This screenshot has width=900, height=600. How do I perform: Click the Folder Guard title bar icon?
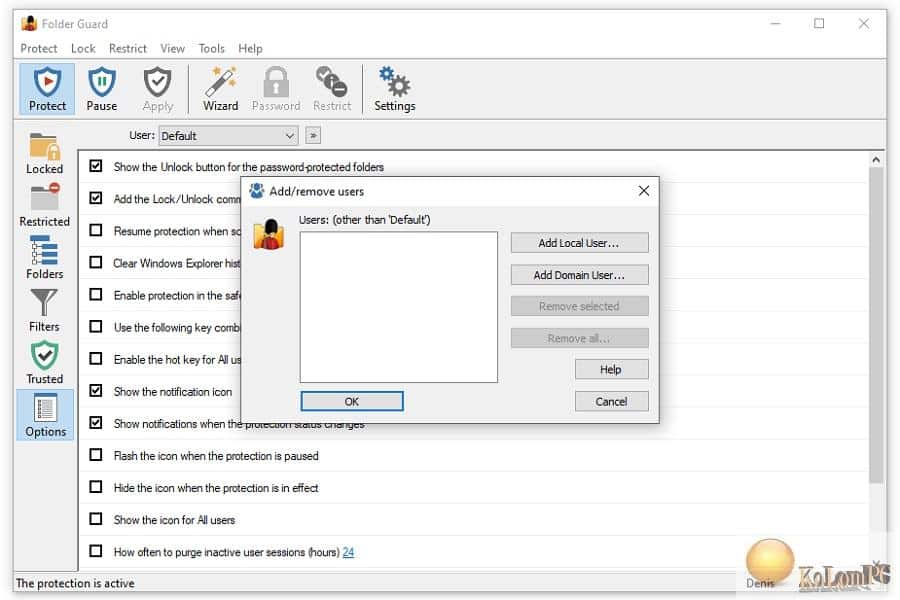(x=29, y=24)
